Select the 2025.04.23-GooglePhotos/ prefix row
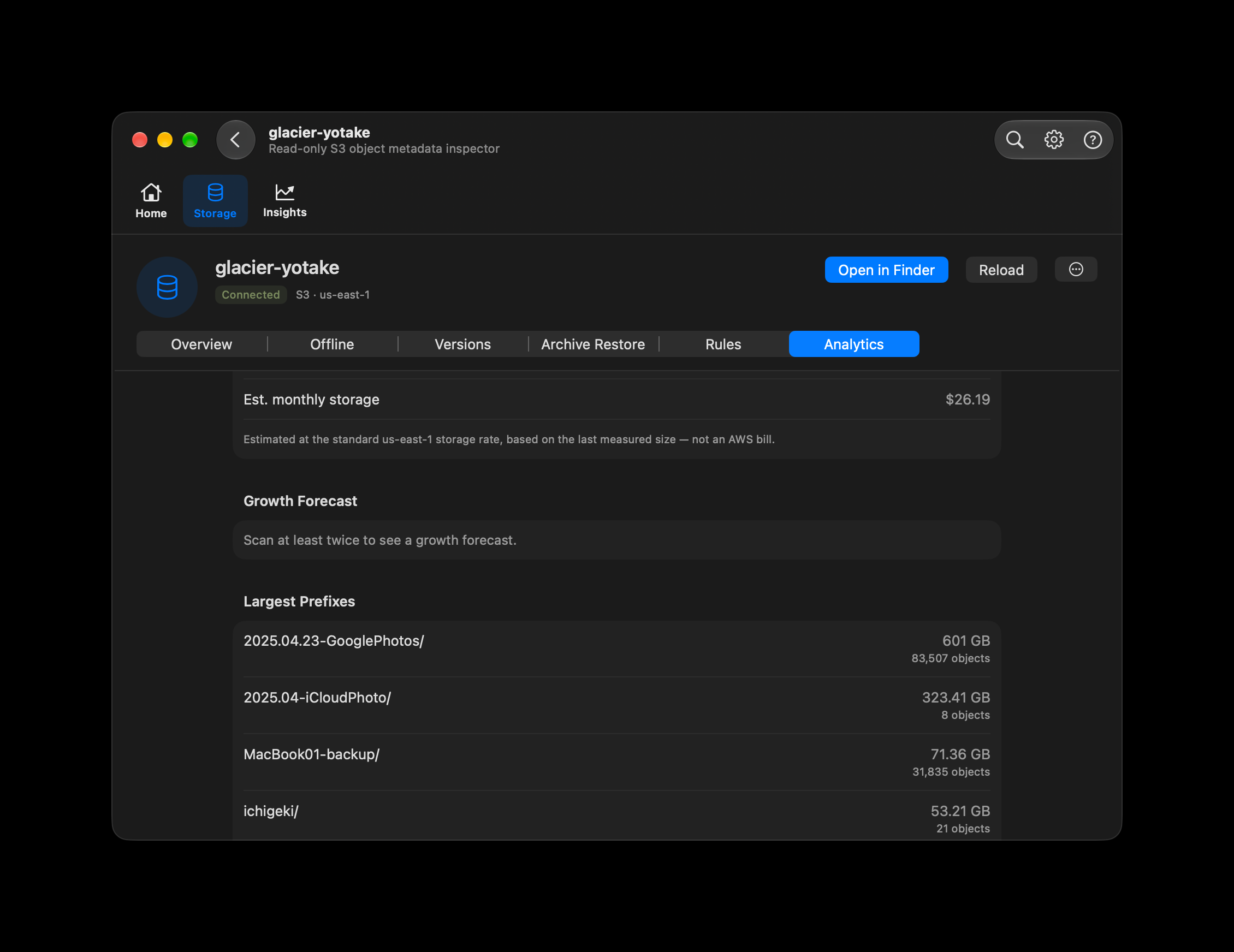 [616, 648]
